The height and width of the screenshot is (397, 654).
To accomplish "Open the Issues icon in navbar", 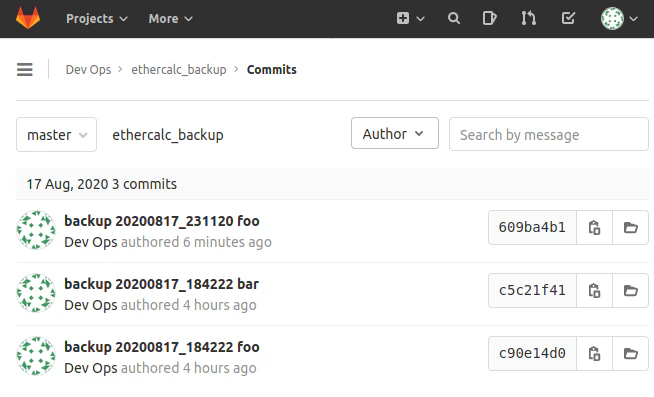I will (x=489, y=18).
